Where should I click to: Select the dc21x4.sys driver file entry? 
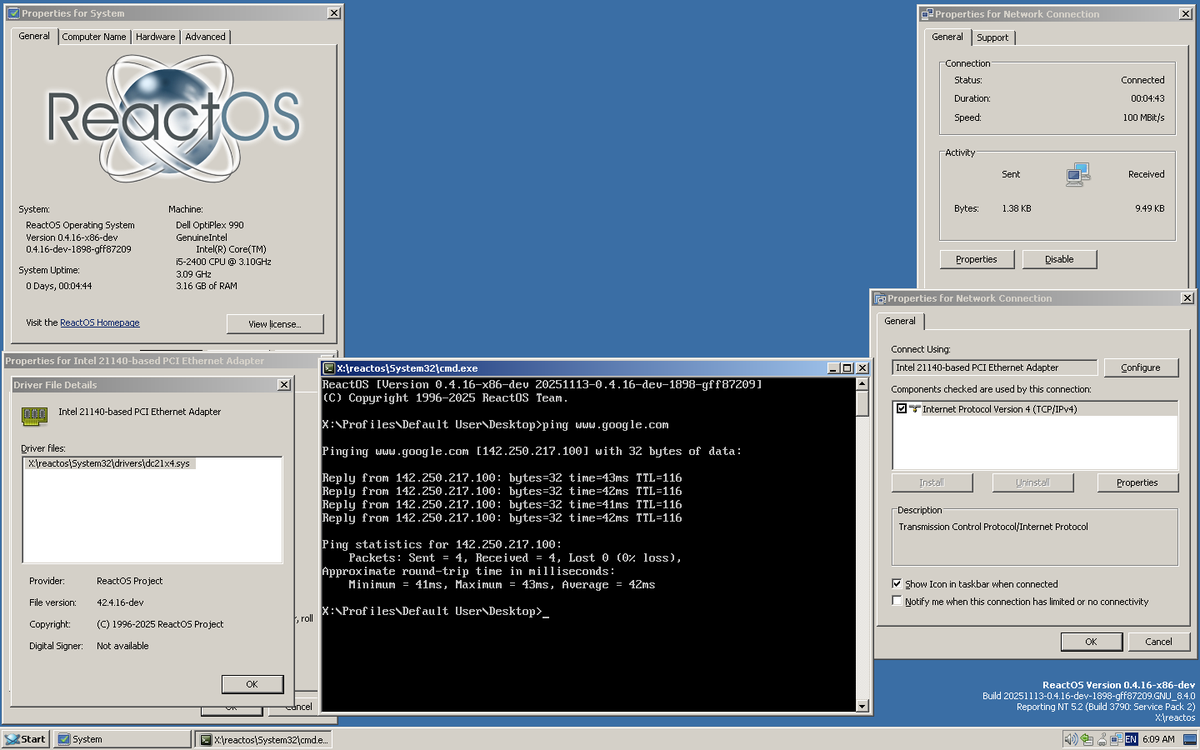[108, 463]
